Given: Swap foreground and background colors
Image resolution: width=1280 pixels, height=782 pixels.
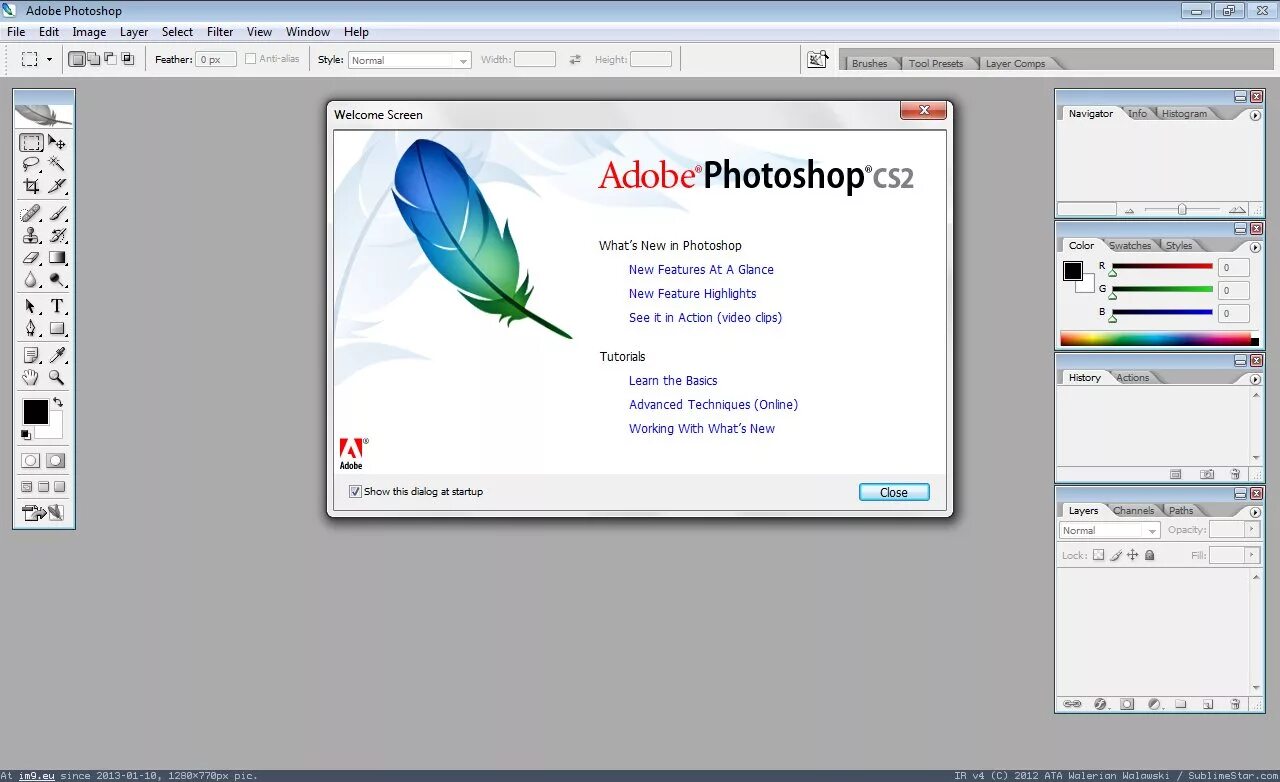Looking at the screenshot, I should coord(58,402).
